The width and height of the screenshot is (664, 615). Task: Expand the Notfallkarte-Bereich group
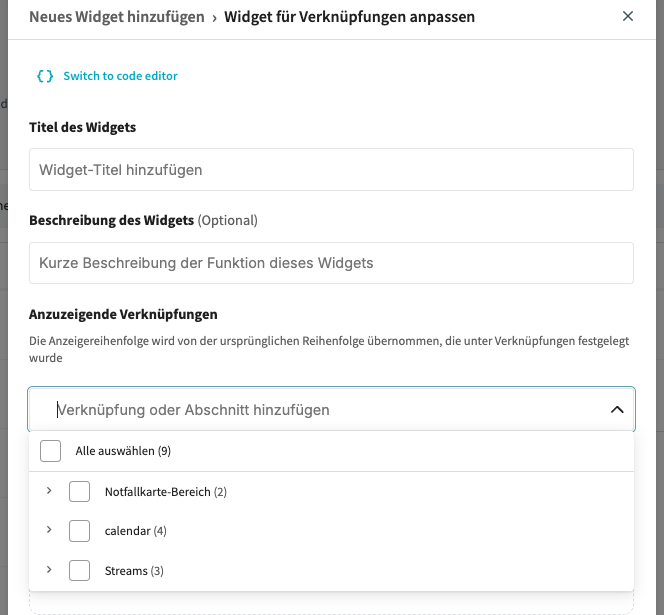point(49,491)
